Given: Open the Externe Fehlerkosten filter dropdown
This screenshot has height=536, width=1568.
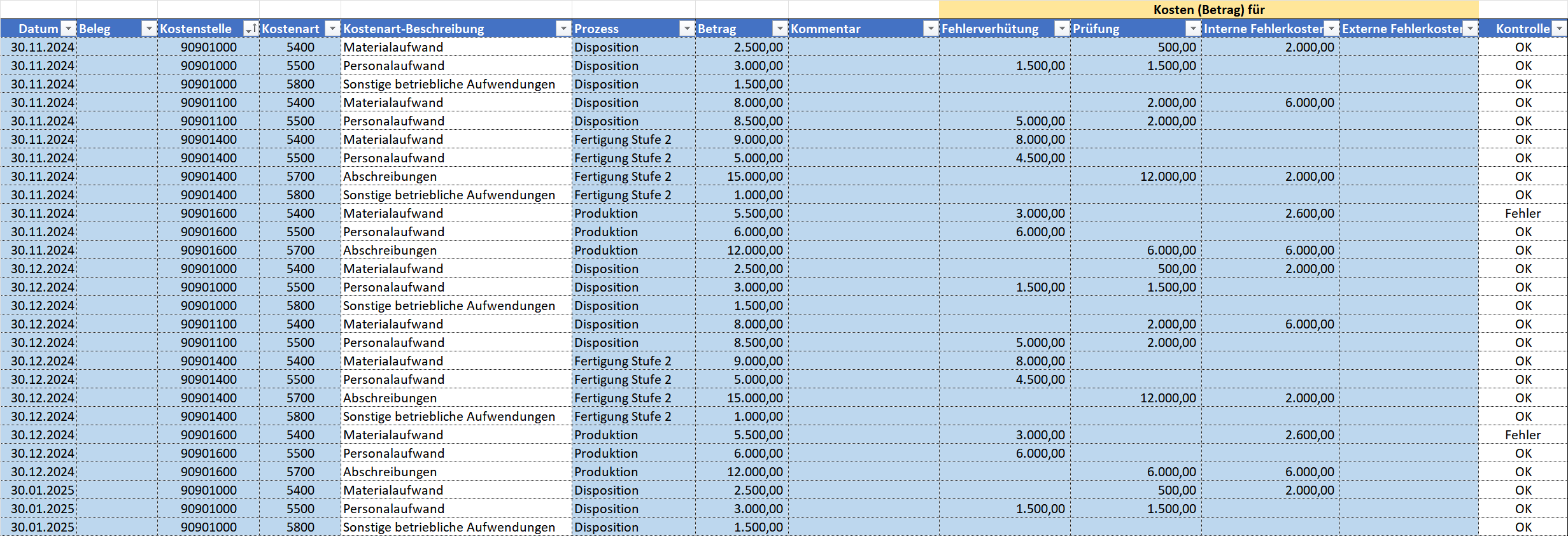Looking at the screenshot, I should 1470,29.
